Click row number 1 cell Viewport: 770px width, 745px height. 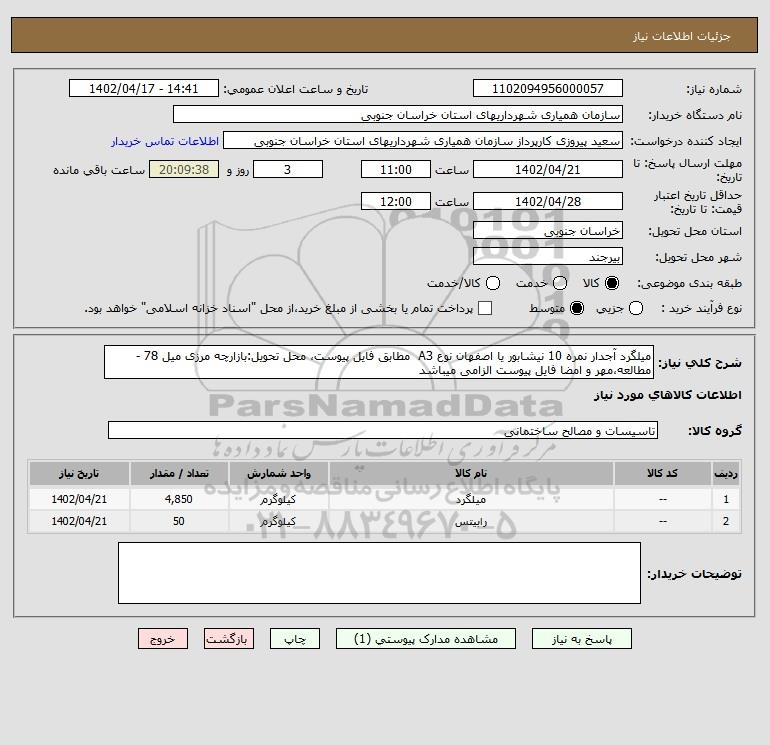click(x=726, y=499)
